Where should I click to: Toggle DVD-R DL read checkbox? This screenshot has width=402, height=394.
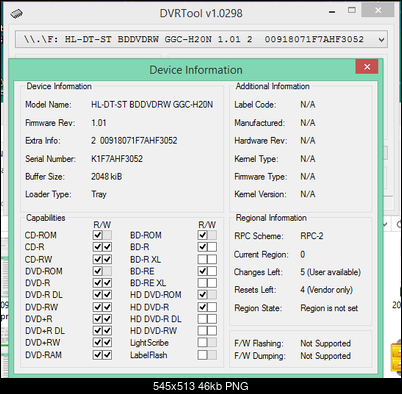(x=98, y=295)
